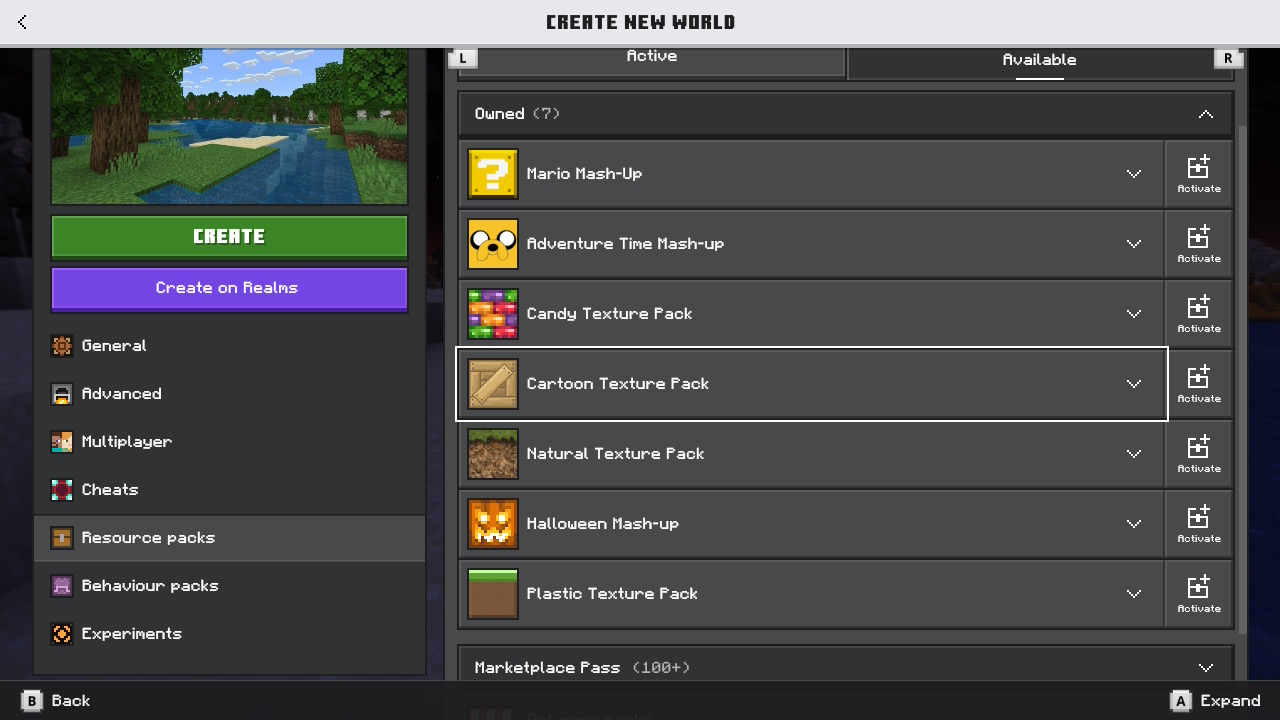This screenshot has height=720, width=1280.
Task: Expand Adventure Time Mash-up details chevron
Action: [1134, 244]
